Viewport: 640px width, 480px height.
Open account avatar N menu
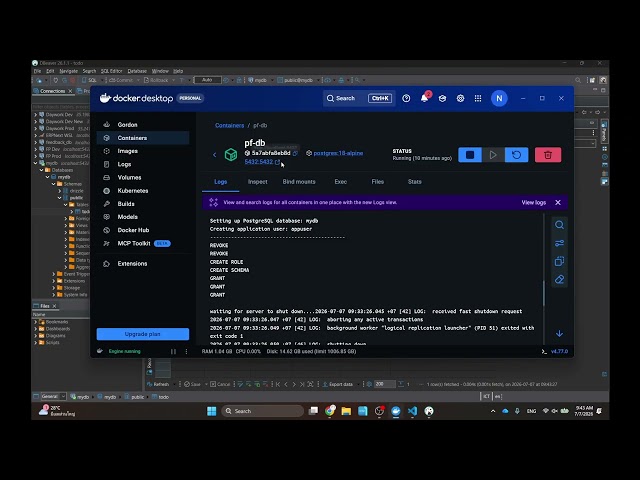point(499,98)
